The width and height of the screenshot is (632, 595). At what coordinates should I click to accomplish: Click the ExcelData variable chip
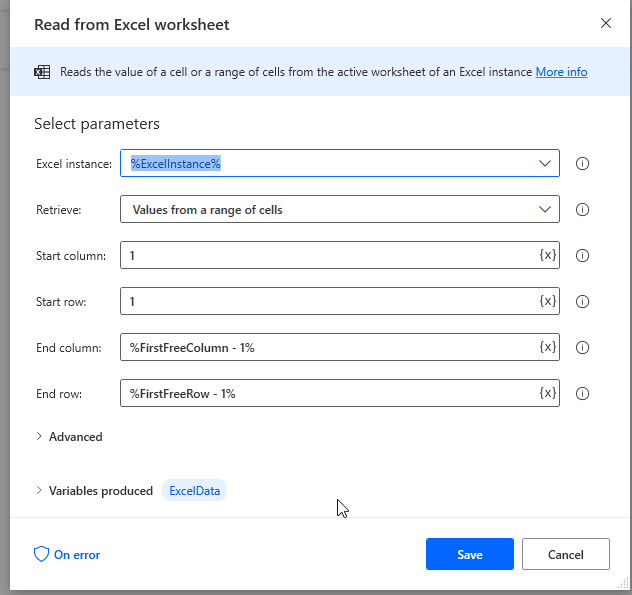[195, 491]
